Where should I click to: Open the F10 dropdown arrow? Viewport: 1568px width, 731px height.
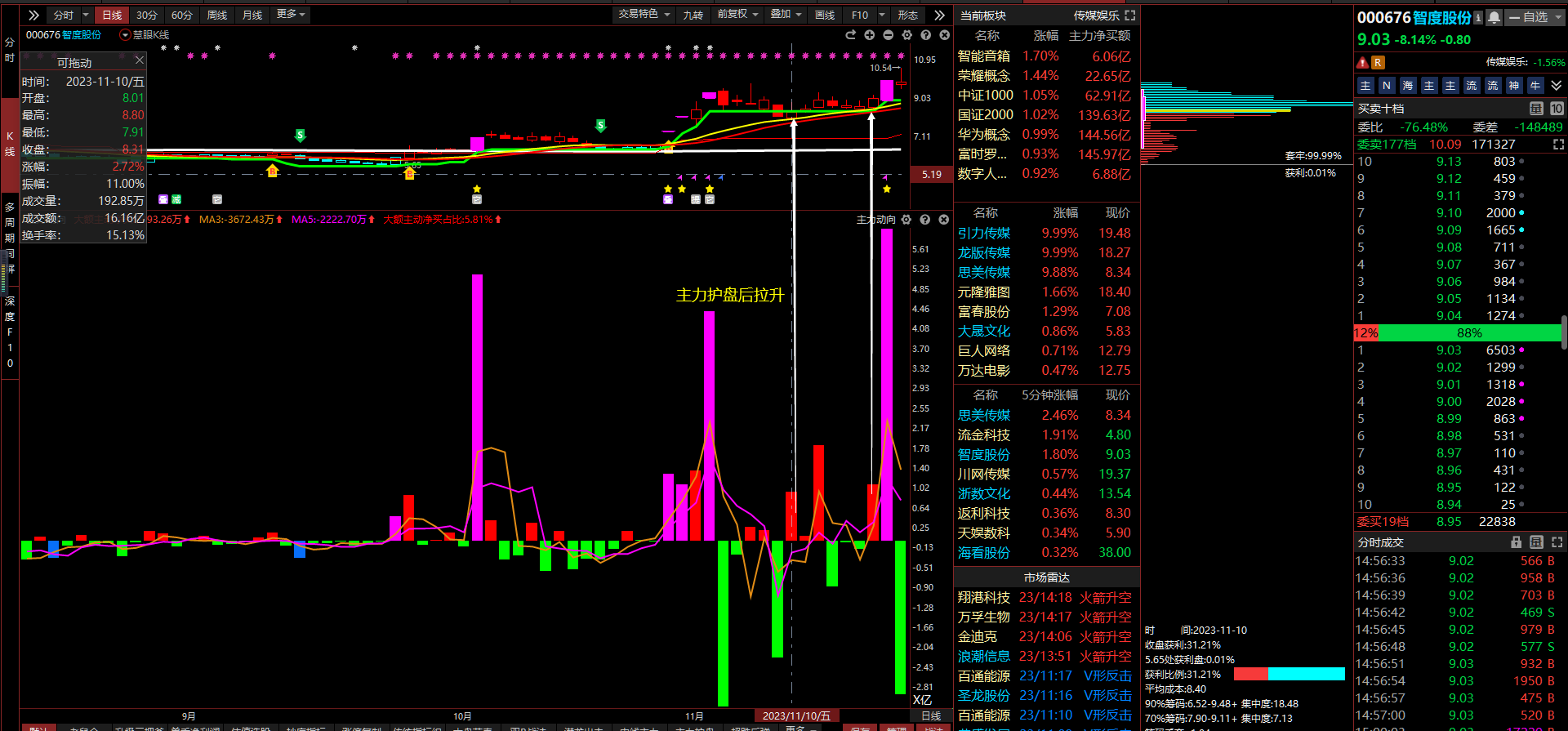point(882,15)
